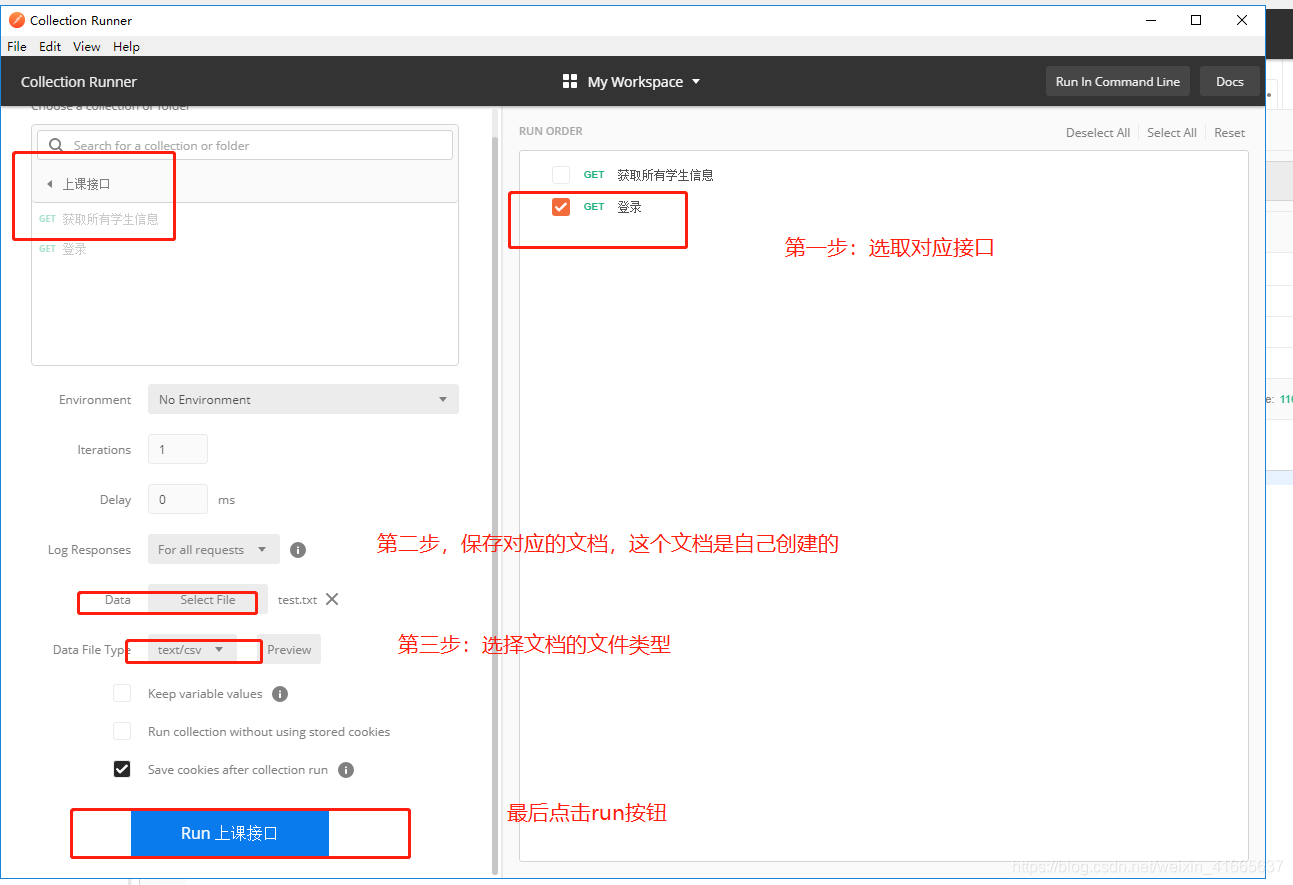Click the test.txt file name

click(x=297, y=600)
